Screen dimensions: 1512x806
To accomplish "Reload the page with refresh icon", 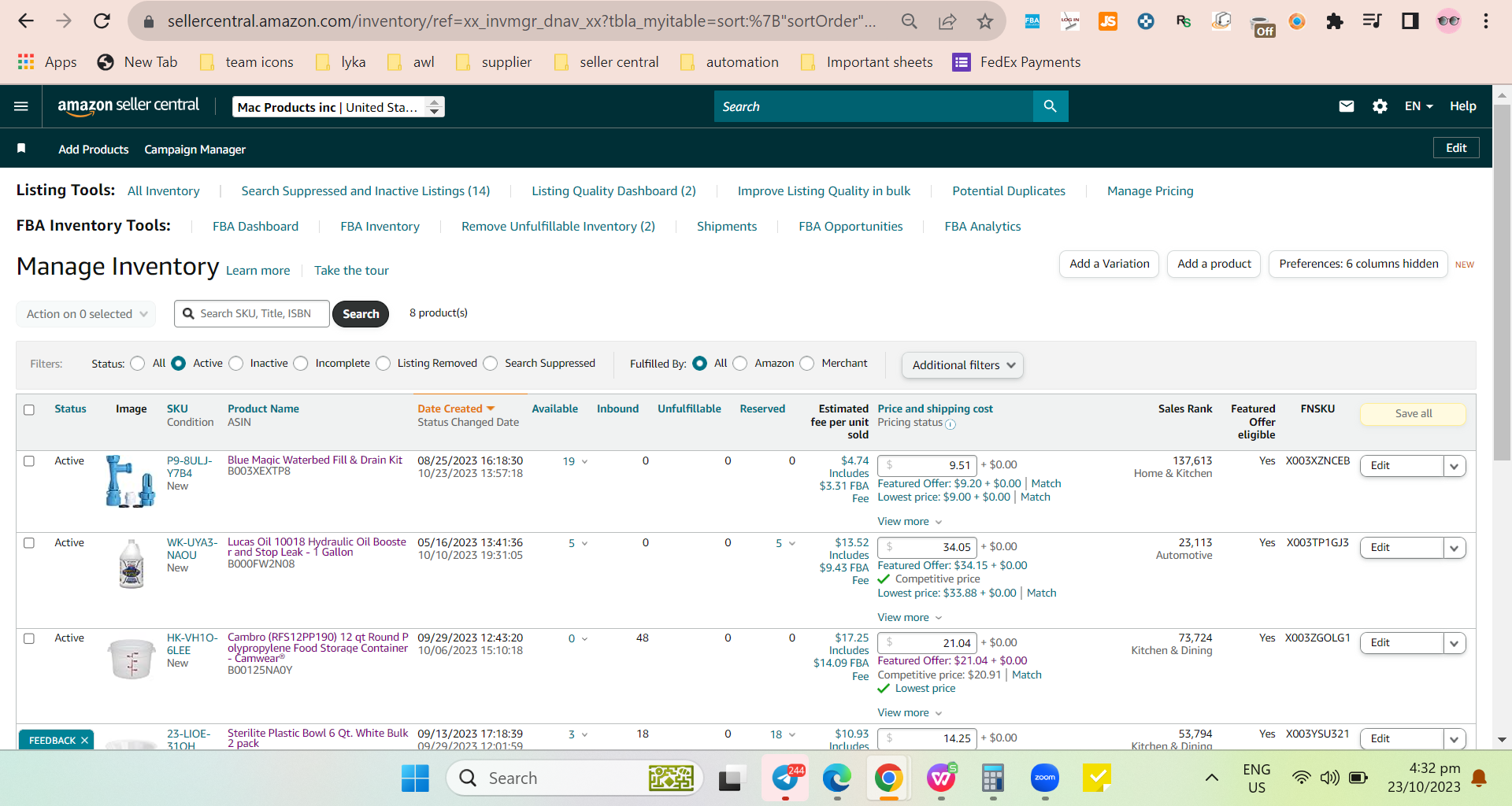I will coord(102,21).
